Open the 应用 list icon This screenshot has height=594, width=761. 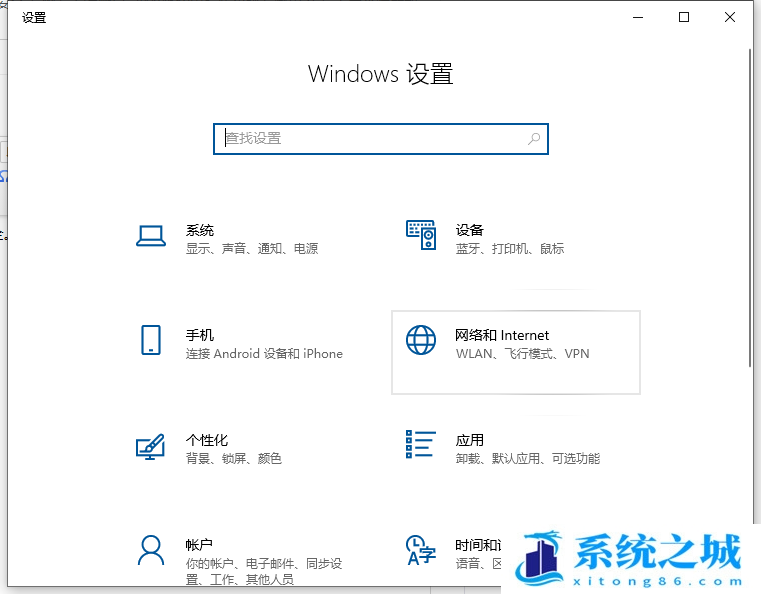[x=421, y=444]
